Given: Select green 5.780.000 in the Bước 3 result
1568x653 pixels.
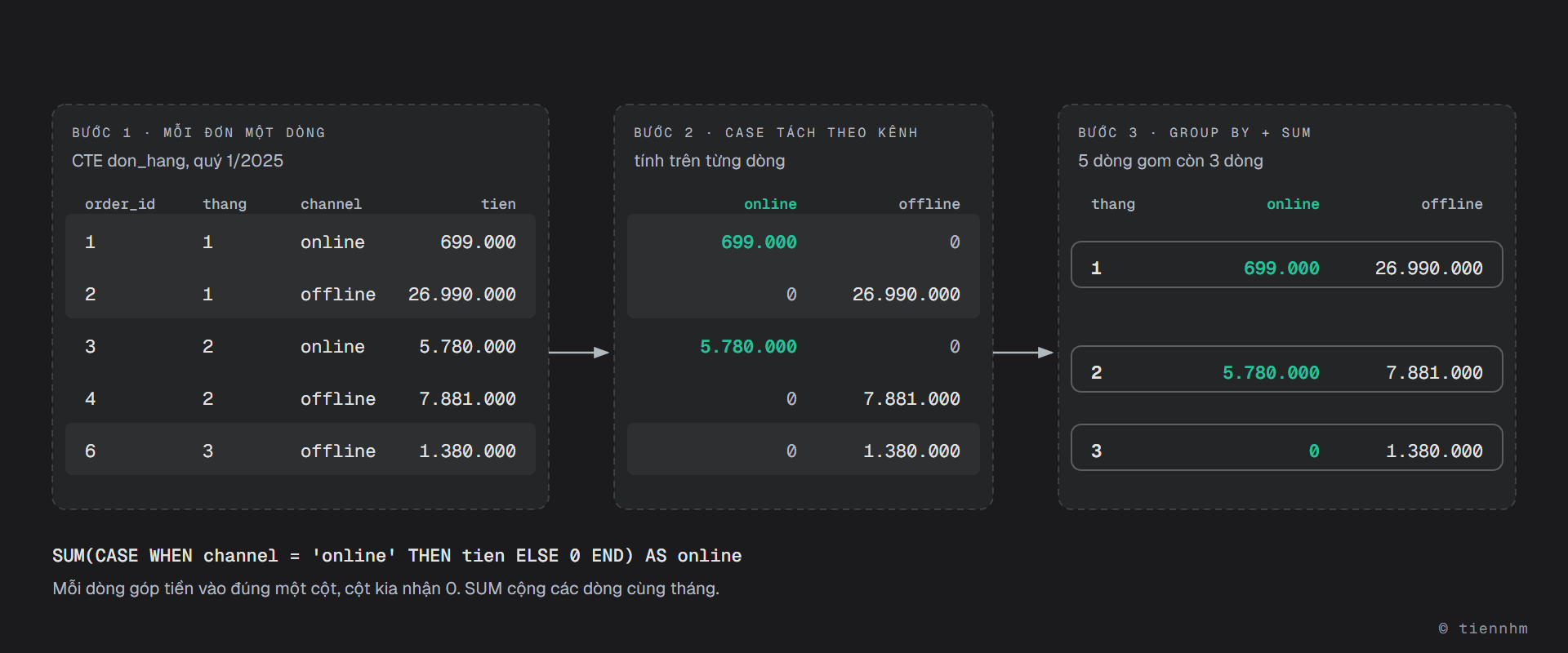Looking at the screenshot, I should (1271, 372).
